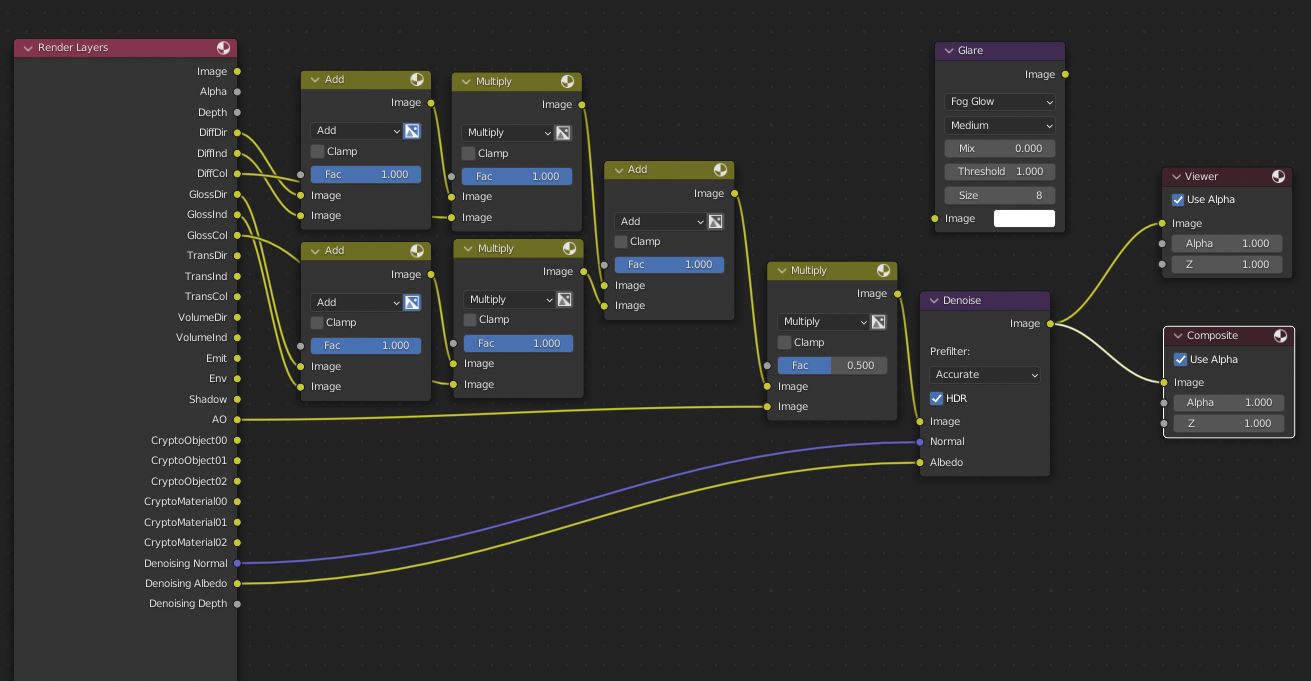Click the VolumeInd output label
Viewport: 1311px width, 681px height.
click(201, 337)
